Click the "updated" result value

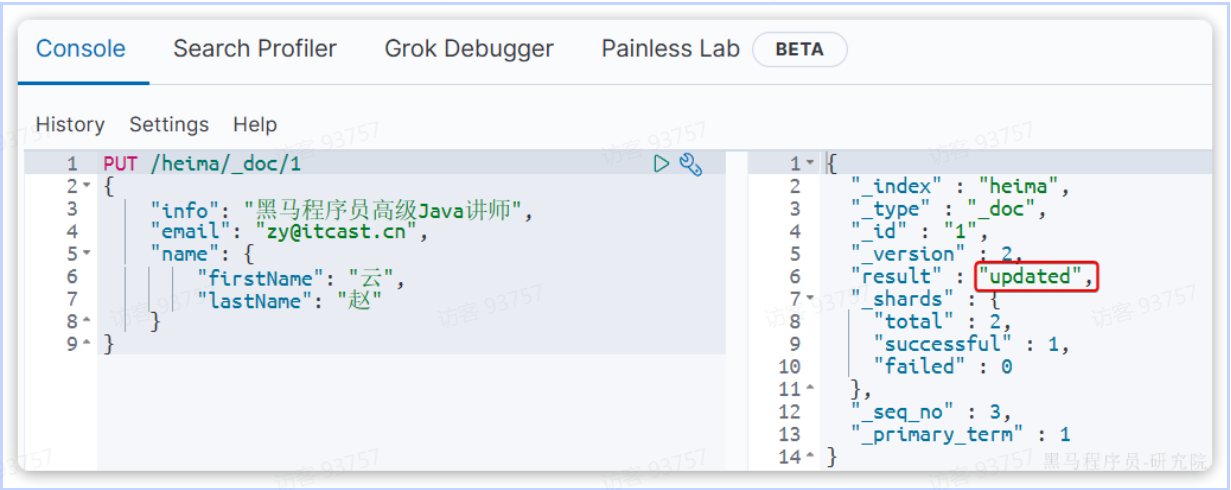(1032, 277)
